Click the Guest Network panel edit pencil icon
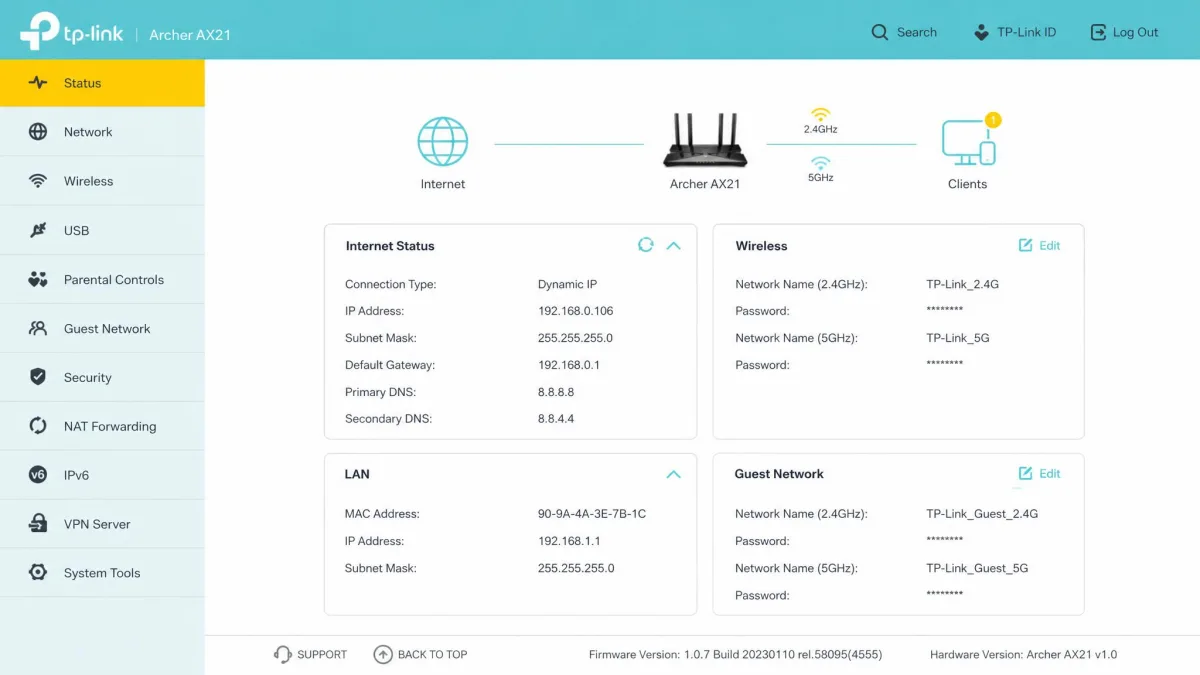Screen dimensions: 1200x675 1026,473
